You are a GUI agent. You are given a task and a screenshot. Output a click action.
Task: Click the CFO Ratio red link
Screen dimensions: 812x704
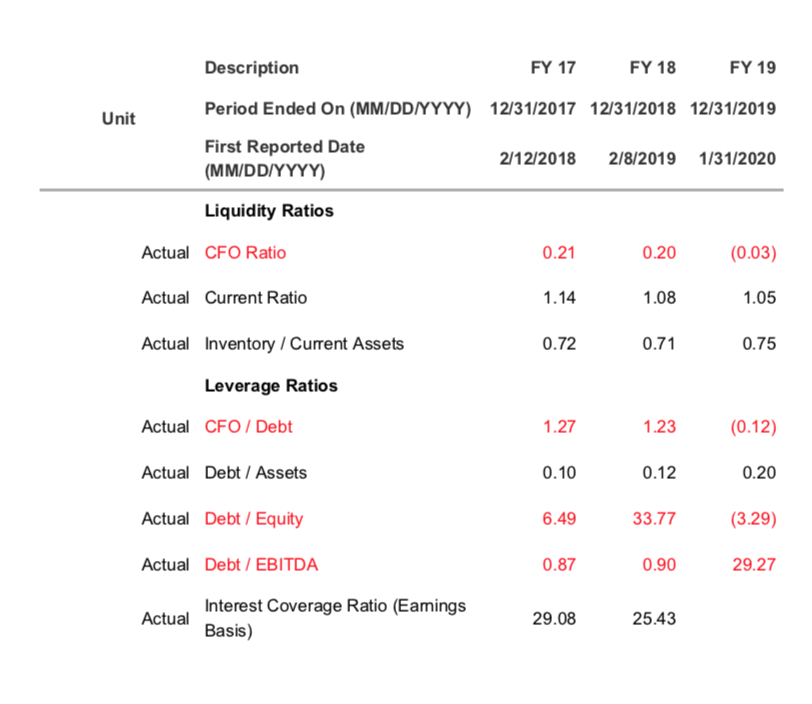click(245, 253)
